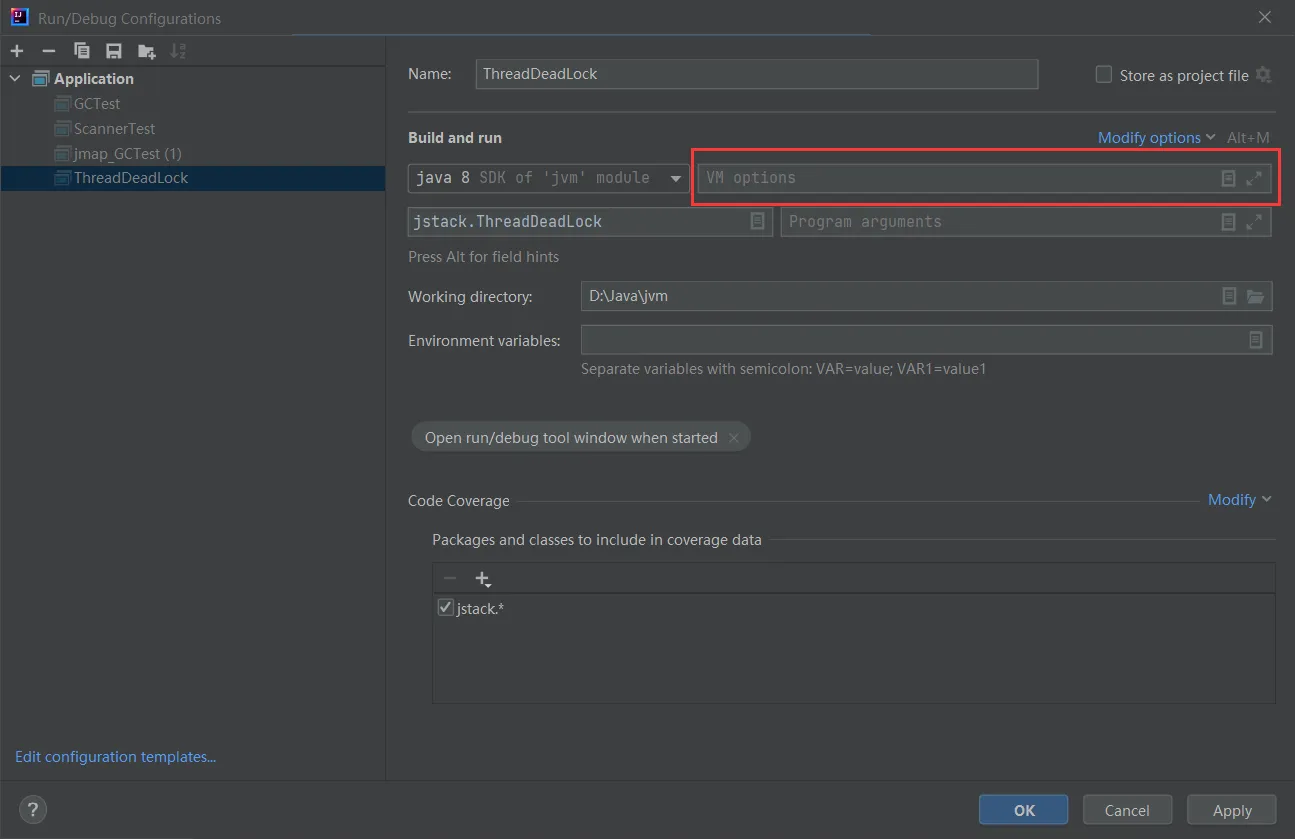Open Program arguments insert macros icon
This screenshot has width=1295, height=839.
(x=1229, y=222)
